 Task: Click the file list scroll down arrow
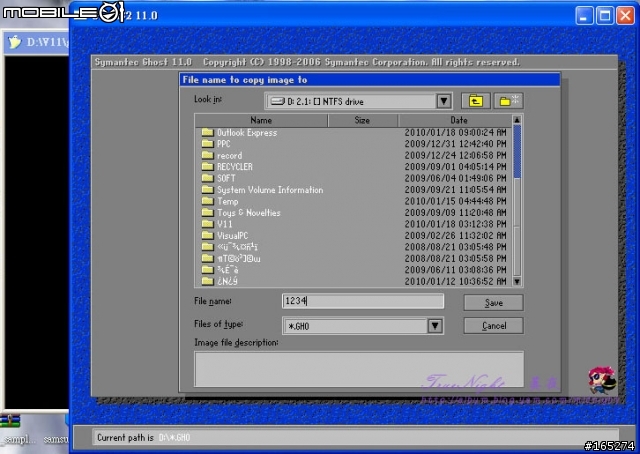tap(517, 281)
